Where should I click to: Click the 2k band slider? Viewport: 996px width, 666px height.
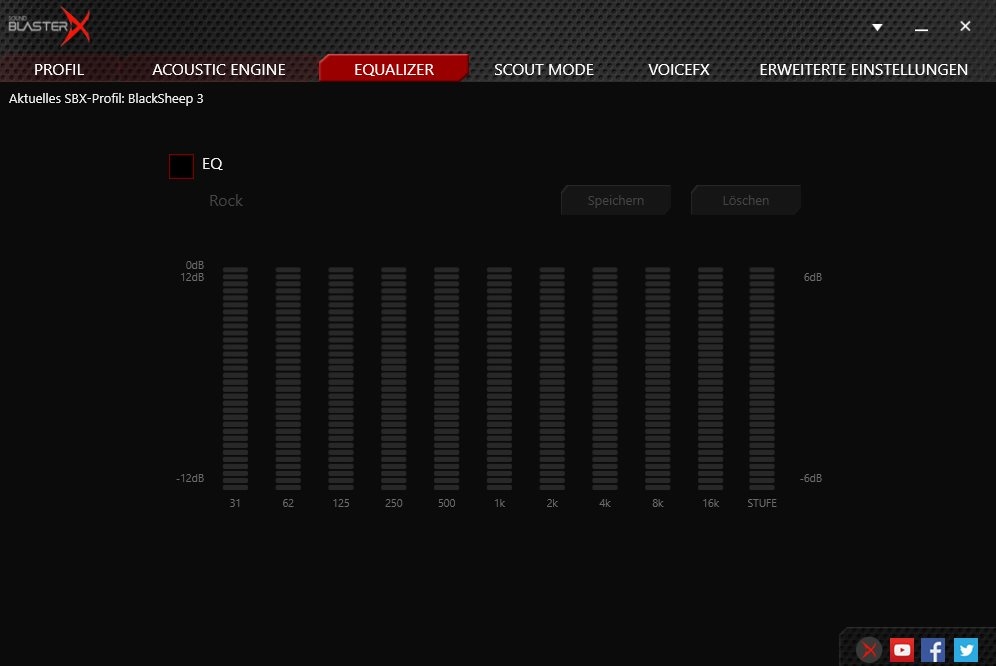pyautogui.click(x=552, y=378)
